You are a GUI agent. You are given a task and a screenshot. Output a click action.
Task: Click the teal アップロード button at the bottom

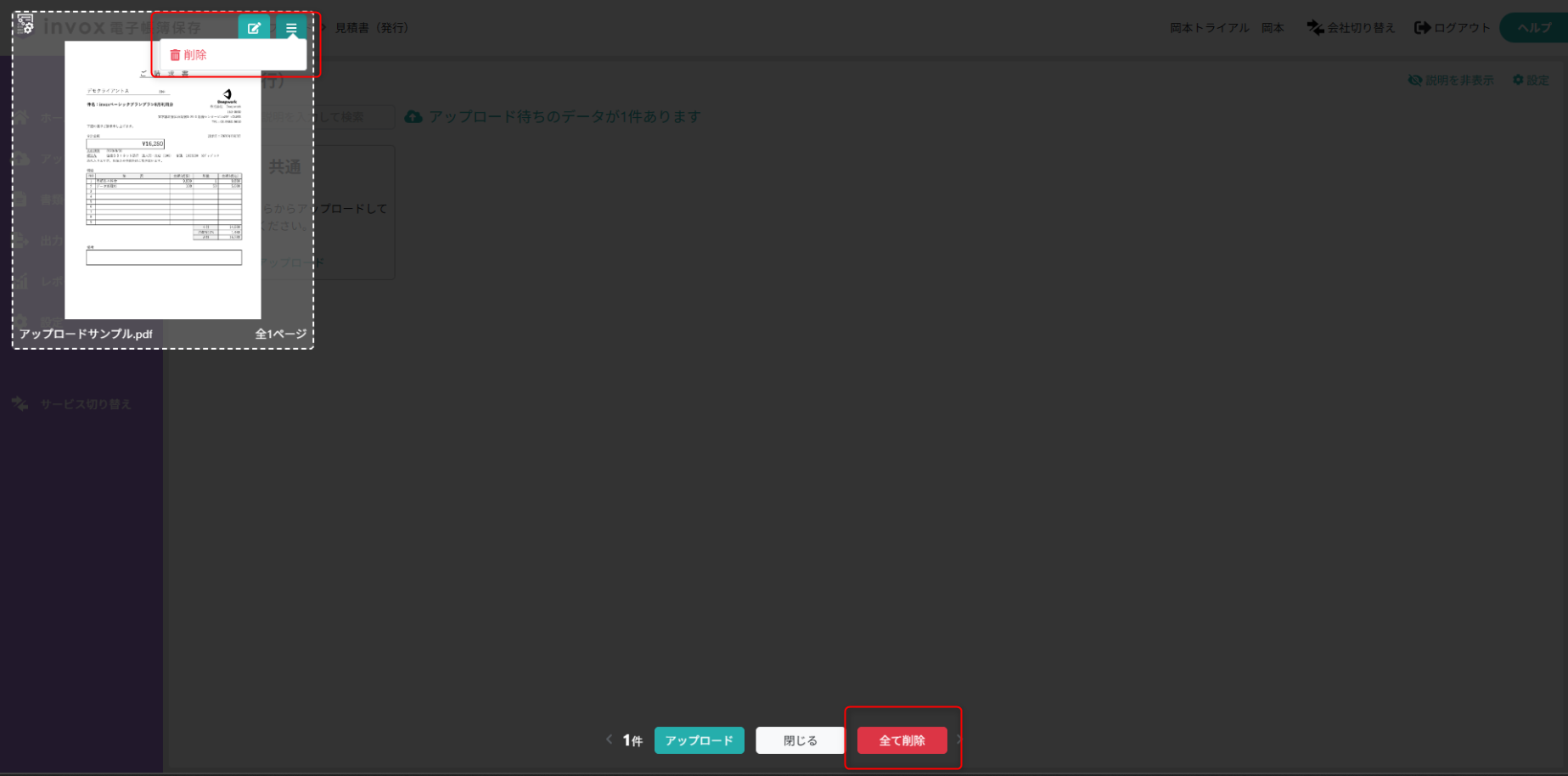coord(699,740)
